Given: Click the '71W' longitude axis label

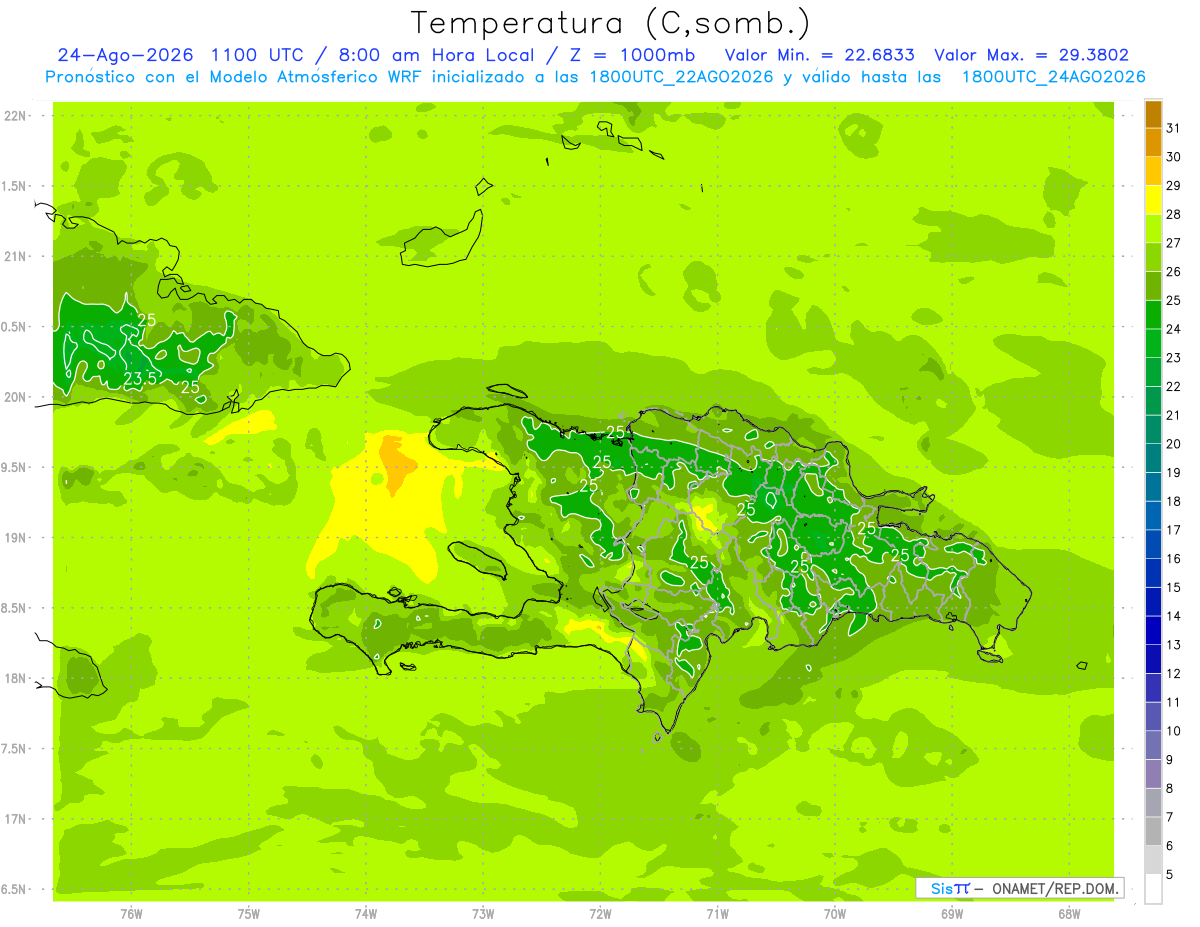Looking at the screenshot, I should (717, 913).
